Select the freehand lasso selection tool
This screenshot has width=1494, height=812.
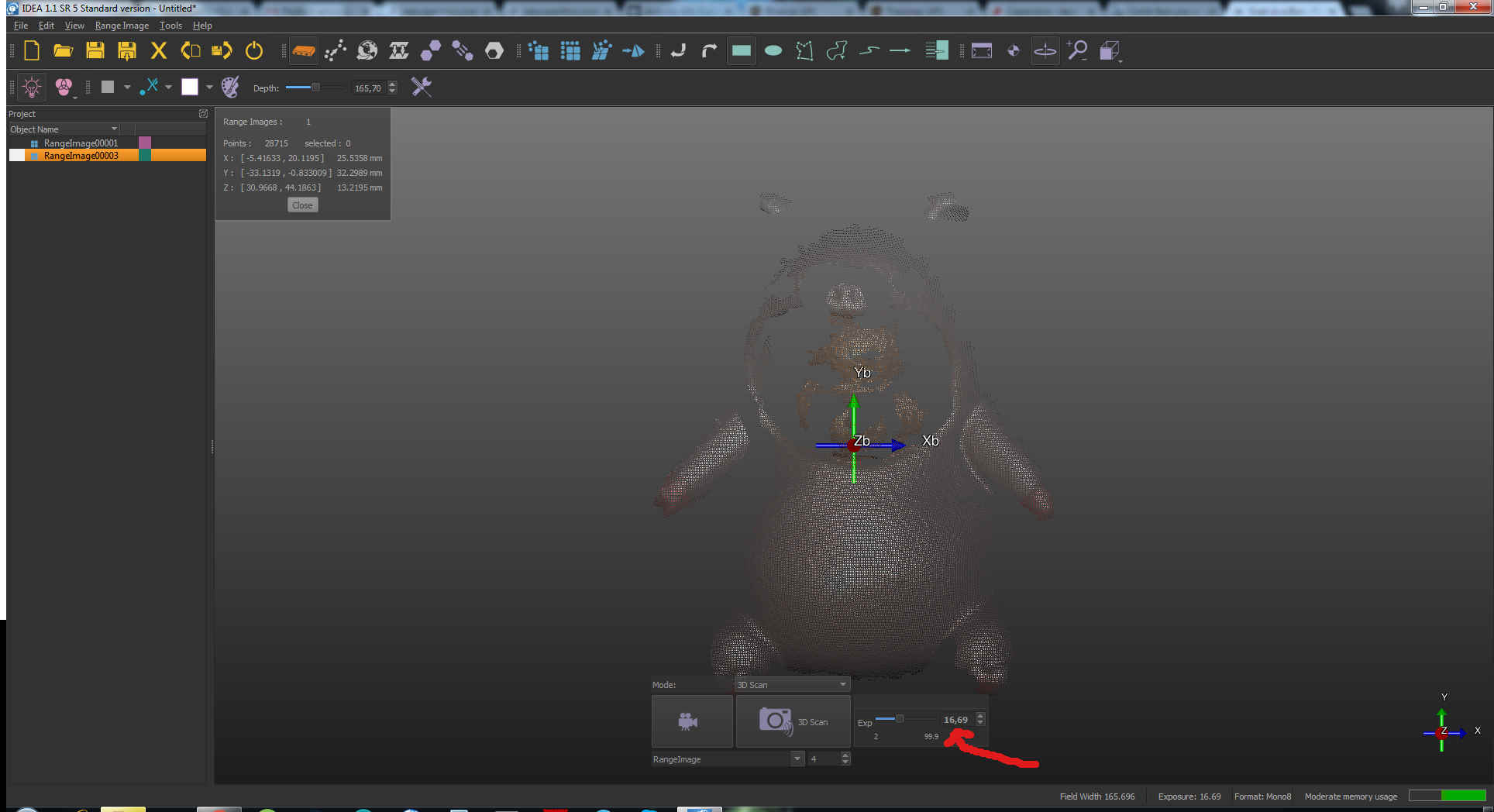click(836, 51)
